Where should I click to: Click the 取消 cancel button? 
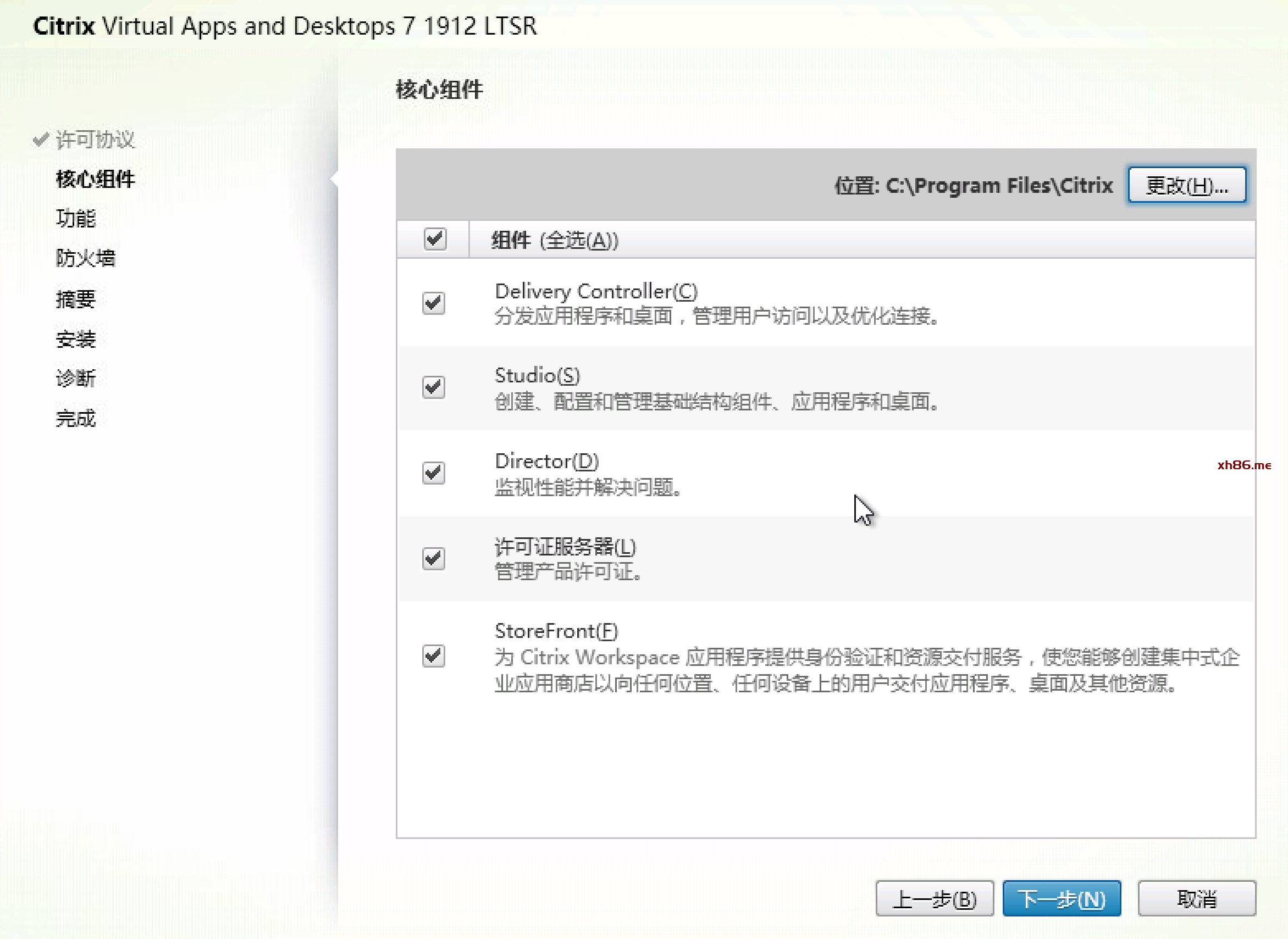pos(1196,899)
